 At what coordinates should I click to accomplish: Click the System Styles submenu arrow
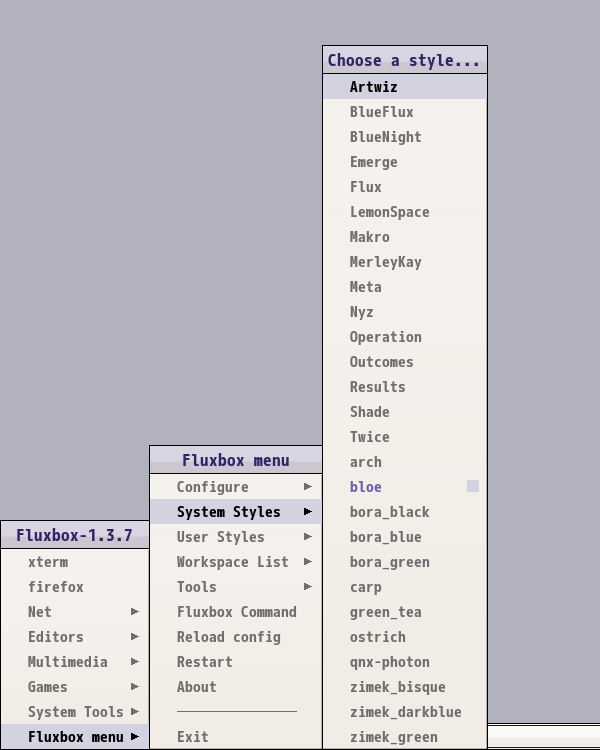point(308,512)
